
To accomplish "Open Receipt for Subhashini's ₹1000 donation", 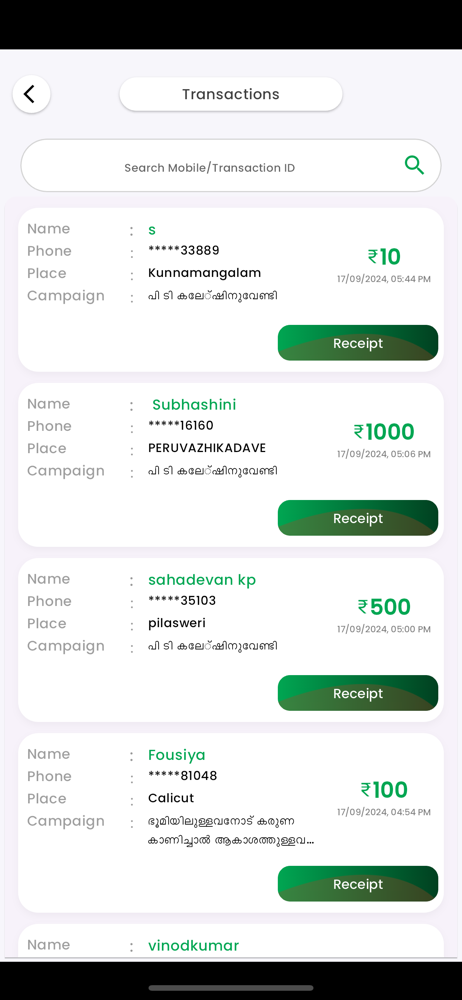I will coord(358,518).
